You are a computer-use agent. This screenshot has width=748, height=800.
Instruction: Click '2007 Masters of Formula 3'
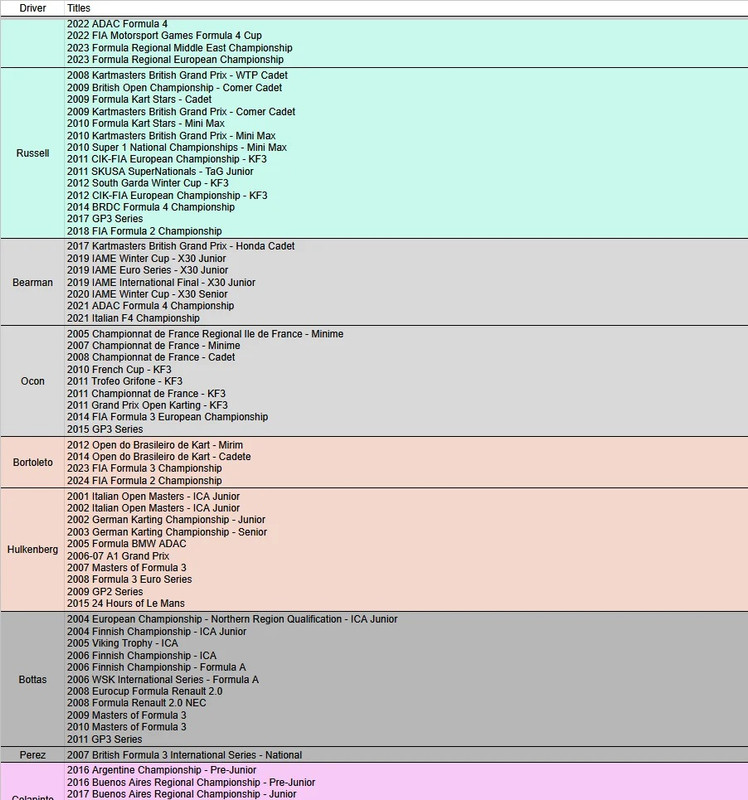[127, 568]
